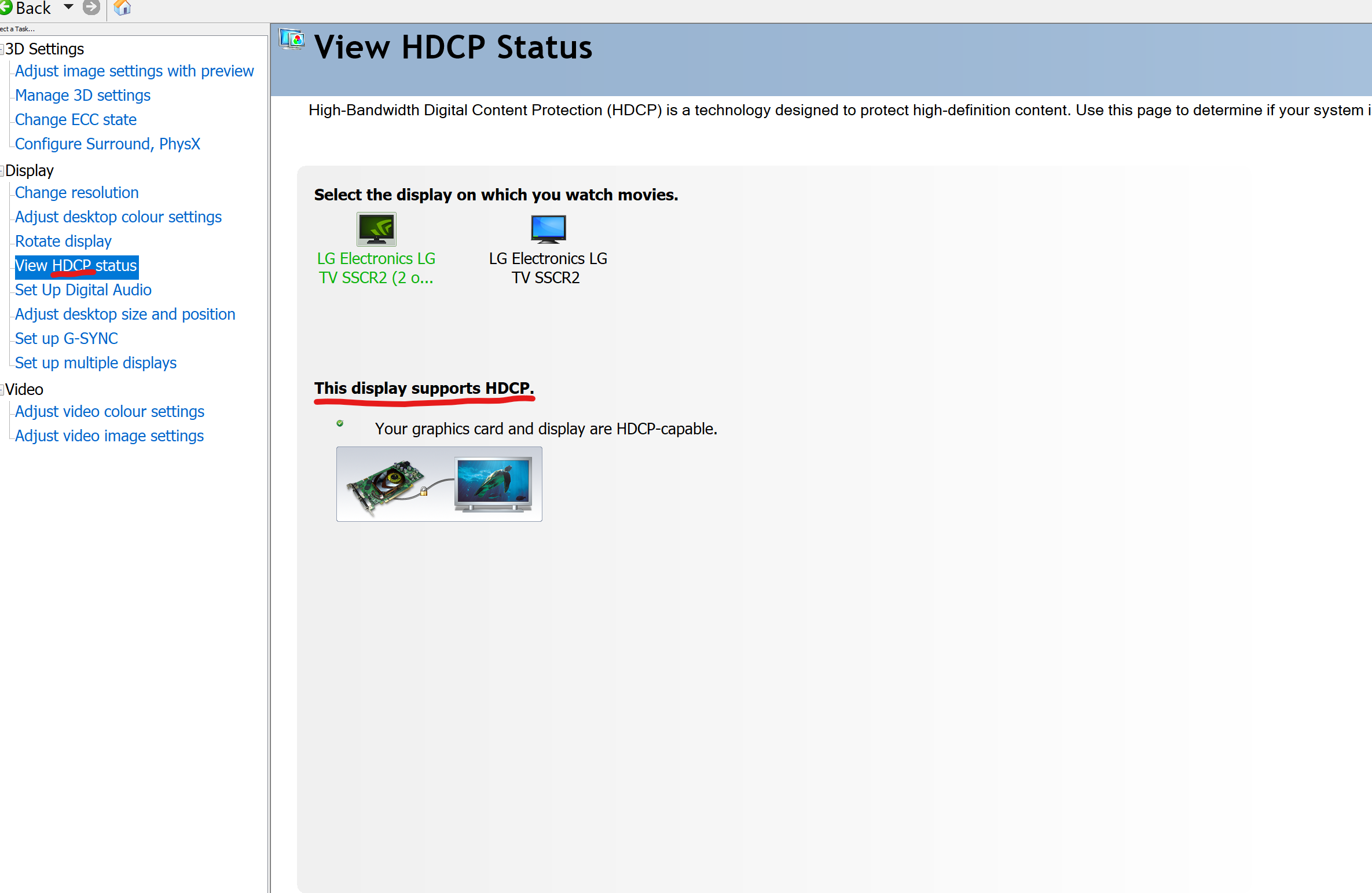This screenshot has height=893, width=1372.
Task: Open Set up multiple displays
Action: pyautogui.click(x=96, y=363)
